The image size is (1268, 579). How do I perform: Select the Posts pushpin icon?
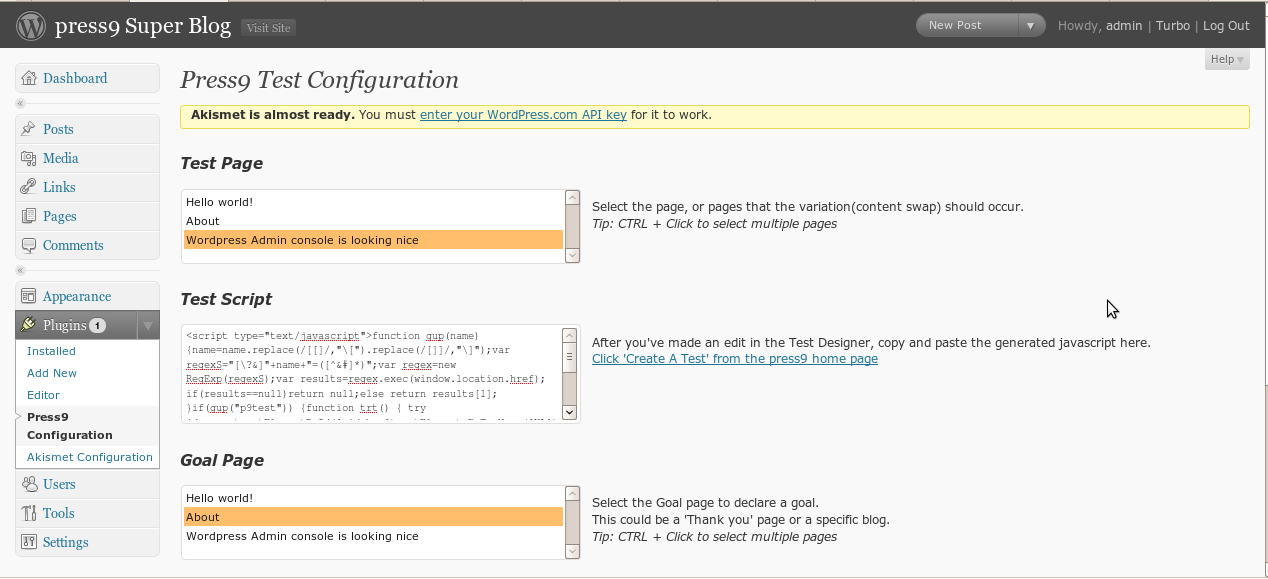pos(29,129)
